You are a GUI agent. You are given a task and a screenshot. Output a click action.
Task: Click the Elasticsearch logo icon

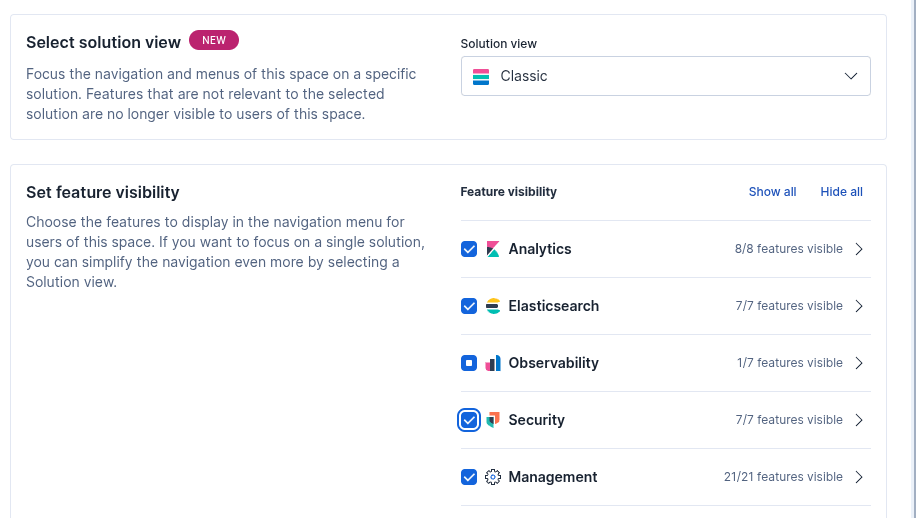coord(493,306)
